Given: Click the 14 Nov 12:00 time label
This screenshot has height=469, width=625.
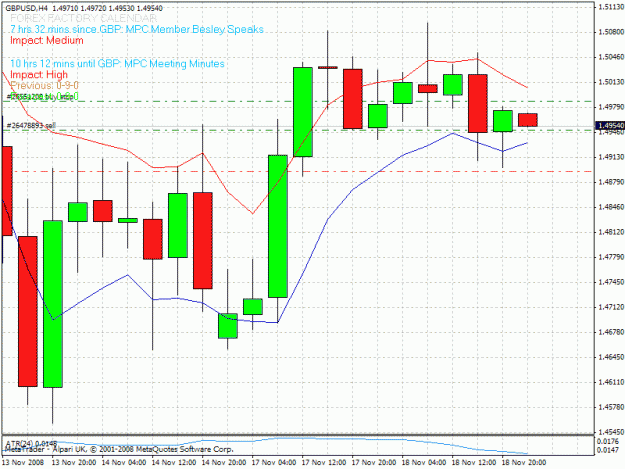Looking at the screenshot, I should tap(174, 463).
